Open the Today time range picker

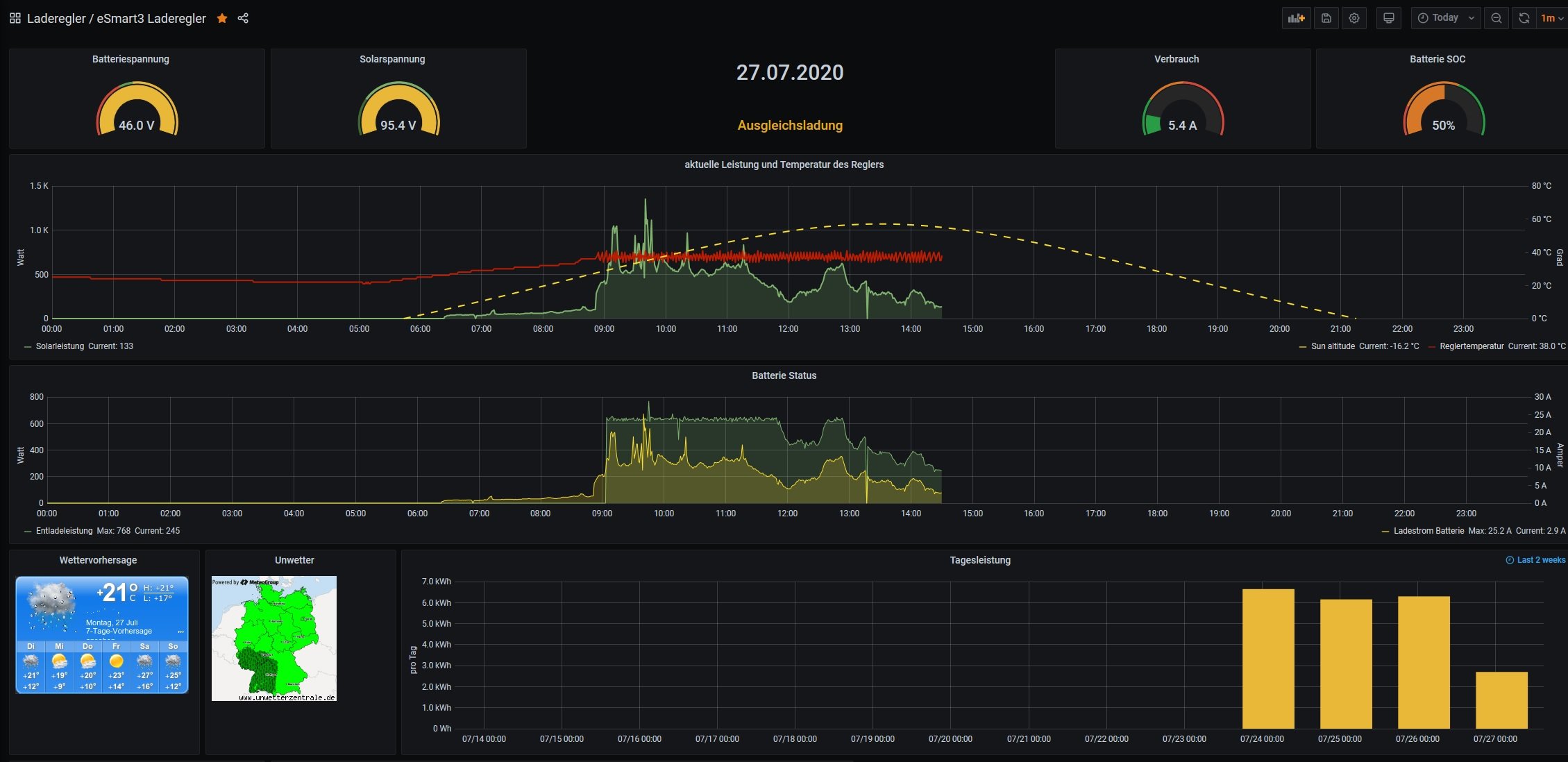click(x=1445, y=18)
